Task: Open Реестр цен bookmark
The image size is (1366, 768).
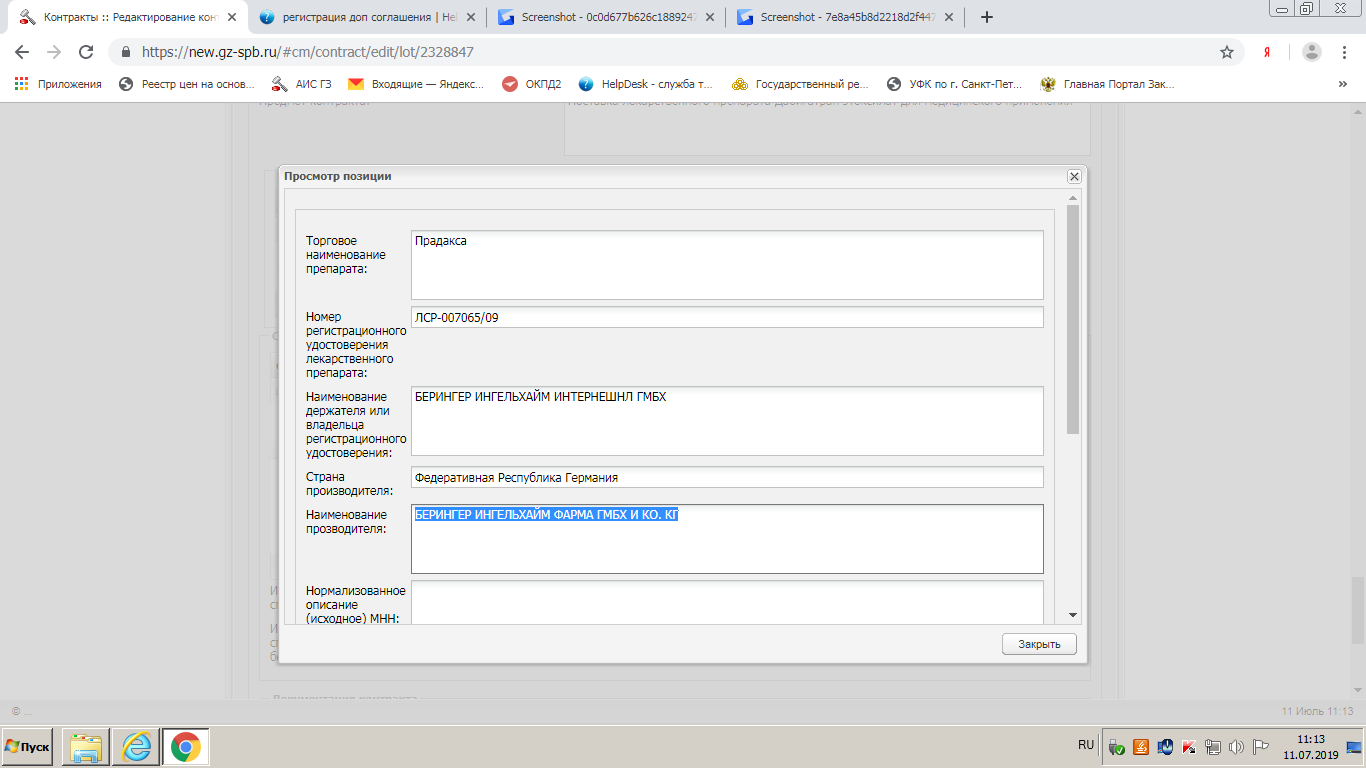Action: point(187,84)
